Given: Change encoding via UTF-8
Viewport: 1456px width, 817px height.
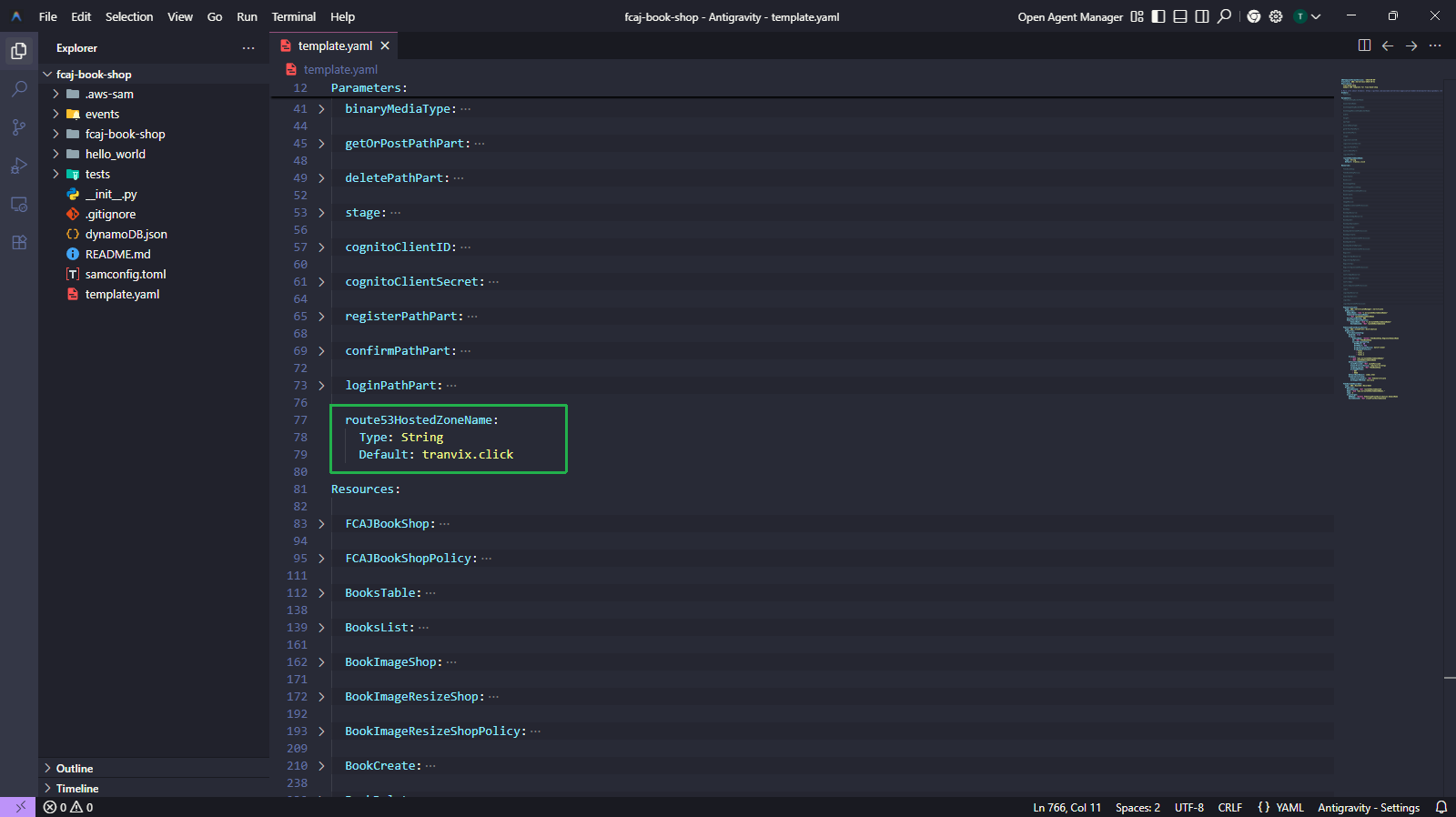Looking at the screenshot, I should click(x=1188, y=807).
